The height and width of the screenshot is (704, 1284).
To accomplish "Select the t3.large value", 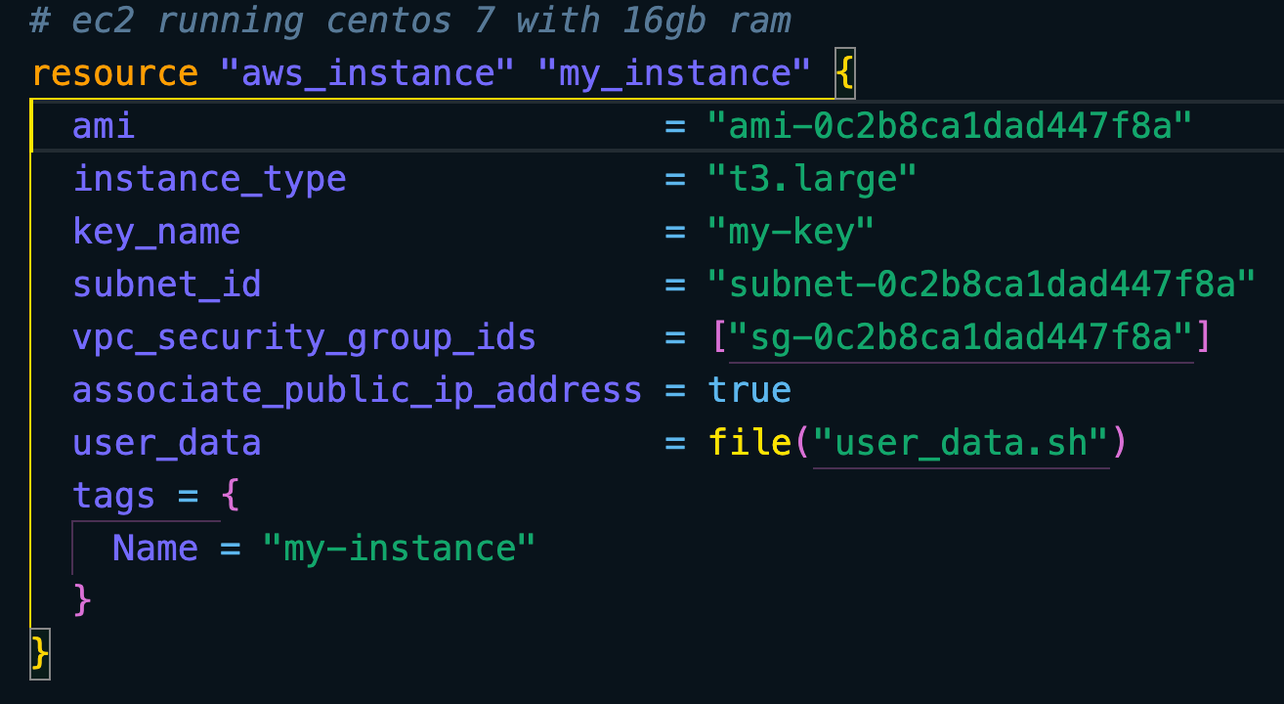I will (813, 178).
